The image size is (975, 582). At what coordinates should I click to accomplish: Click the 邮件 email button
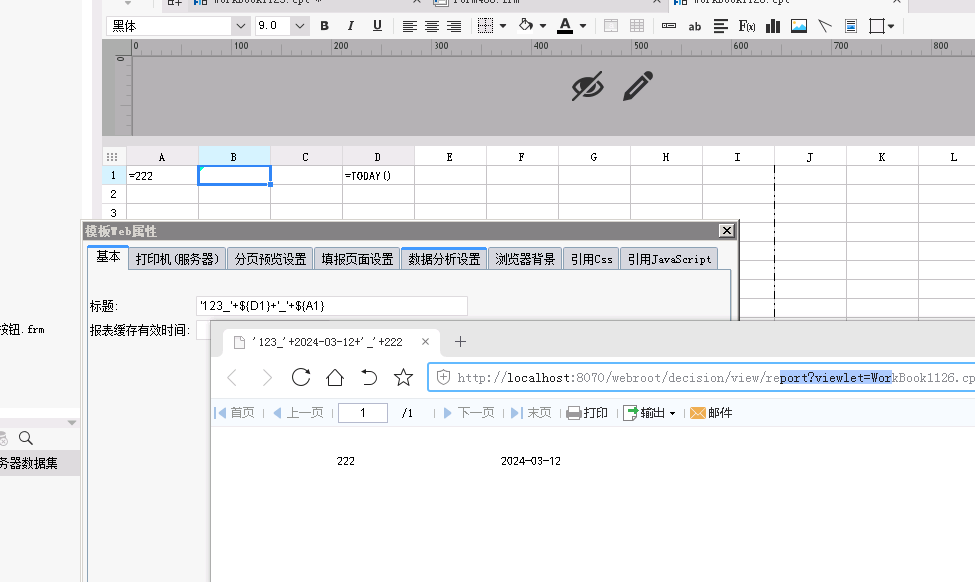pyautogui.click(x=711, y=413)
